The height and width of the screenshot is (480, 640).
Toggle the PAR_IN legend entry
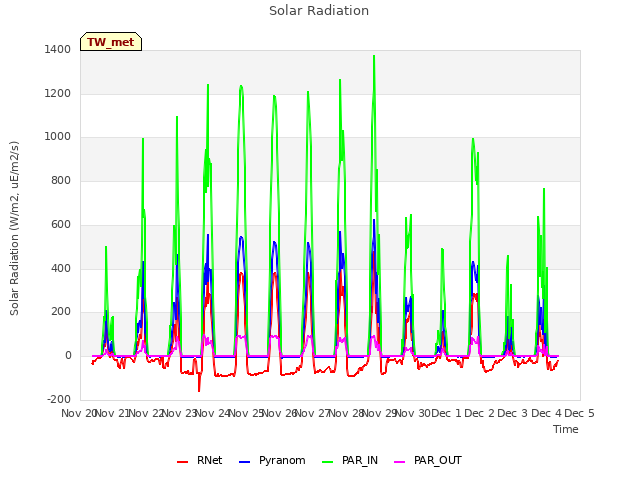pyautogui.click(x=350, y=460)
